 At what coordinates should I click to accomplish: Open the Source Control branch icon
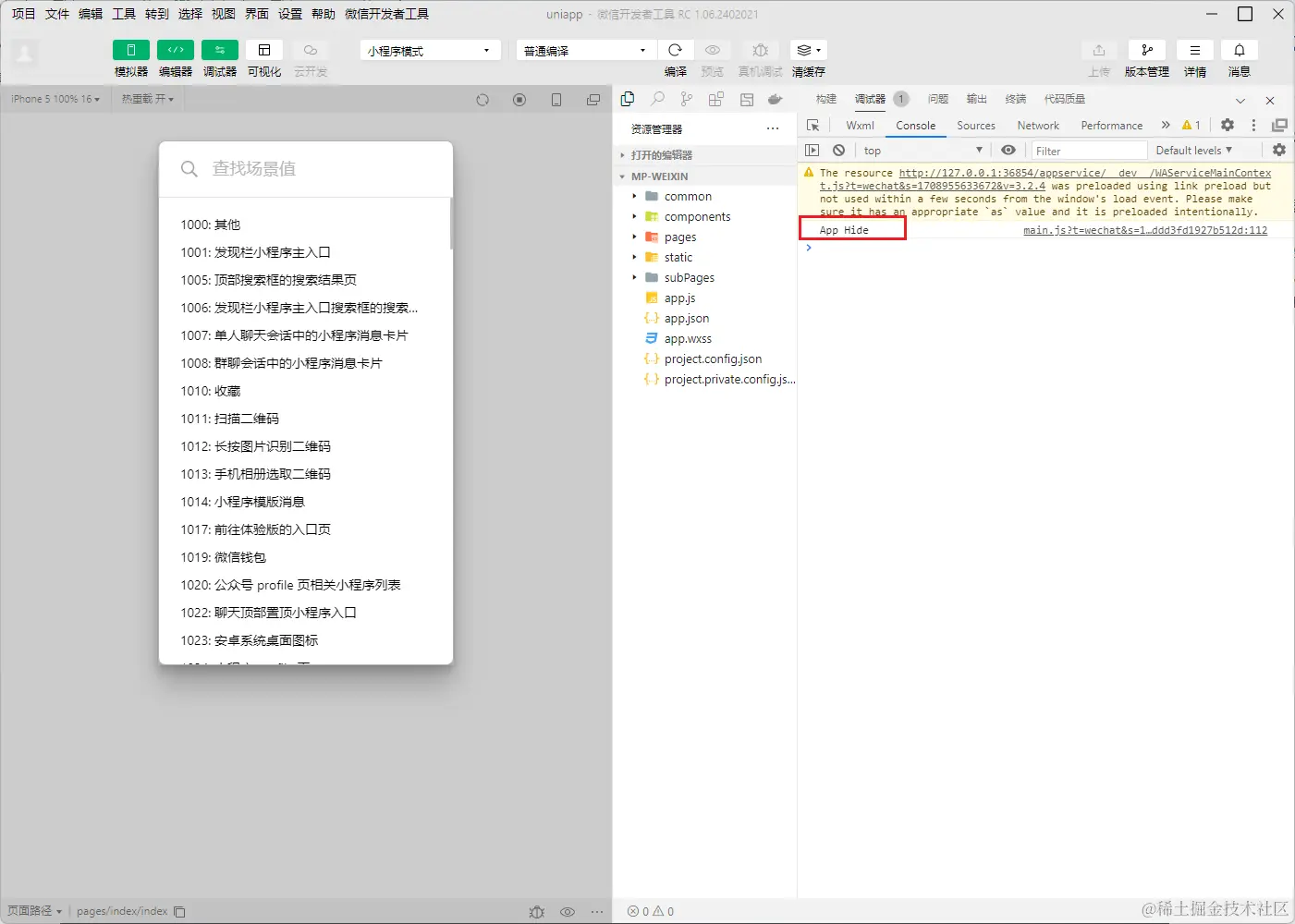point(686,99)
